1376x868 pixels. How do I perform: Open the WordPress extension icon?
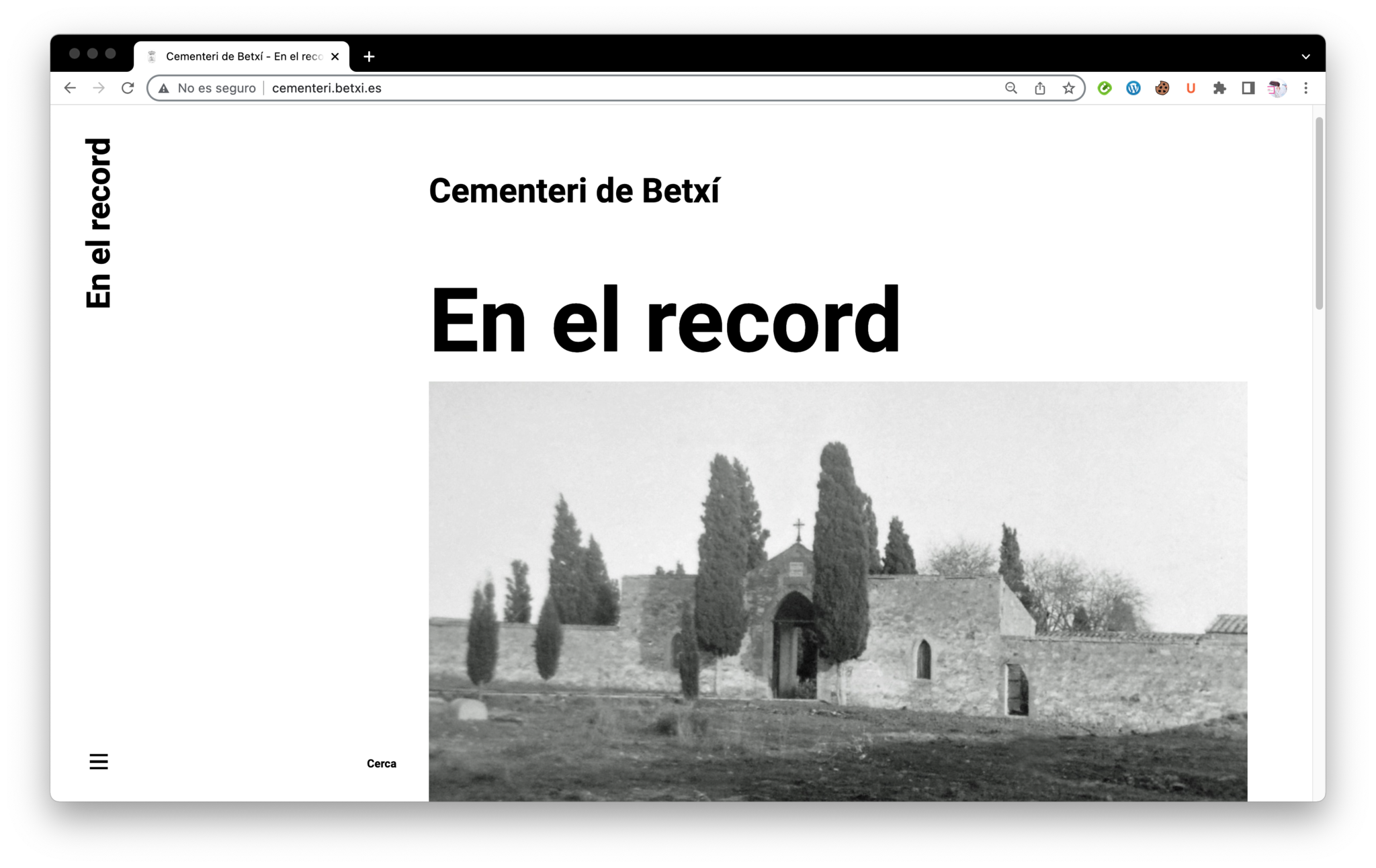point(1133,88)
